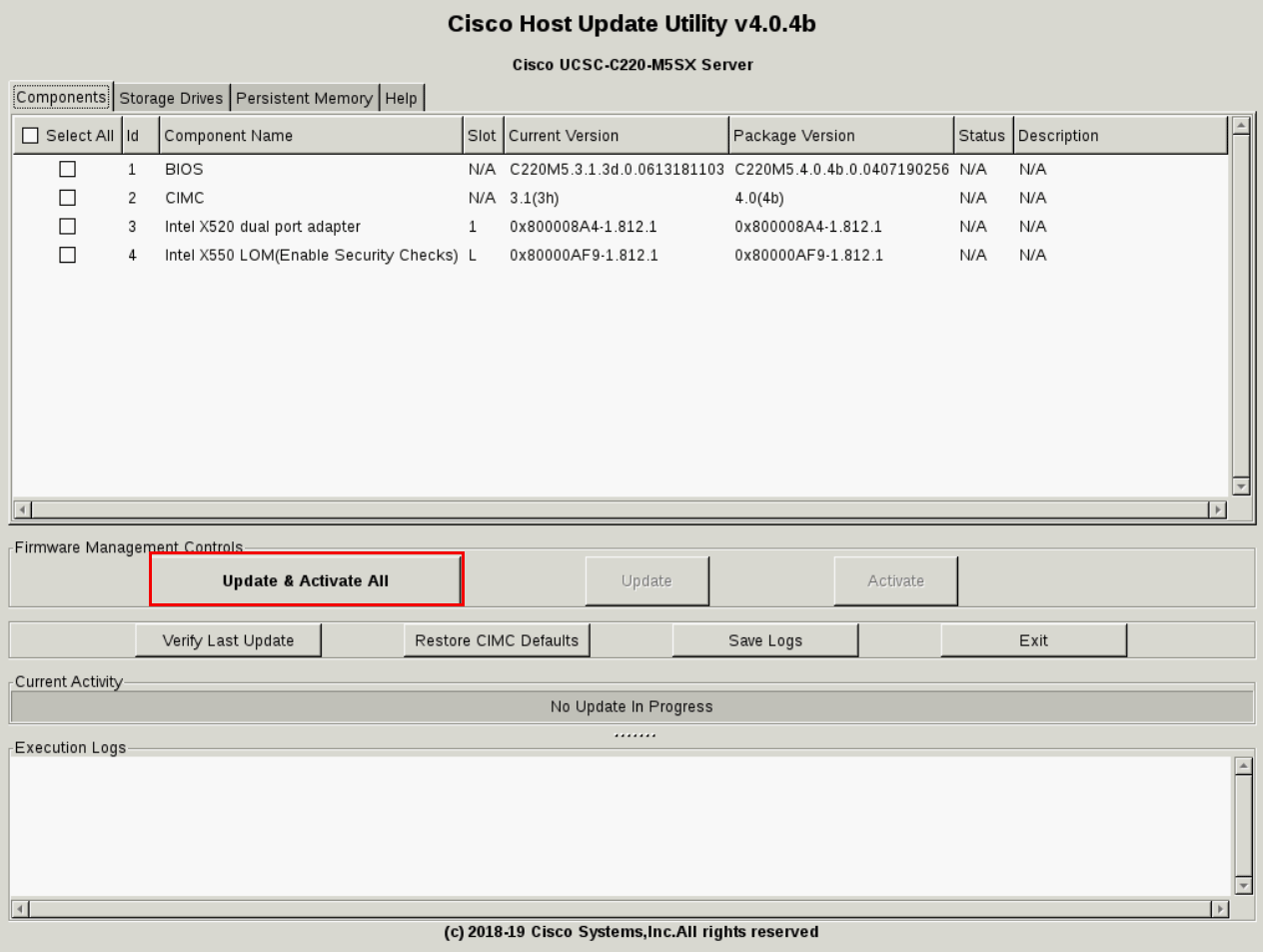
Task: Click the Execution Logs scroll left arrow
Action: coord(20,909)
